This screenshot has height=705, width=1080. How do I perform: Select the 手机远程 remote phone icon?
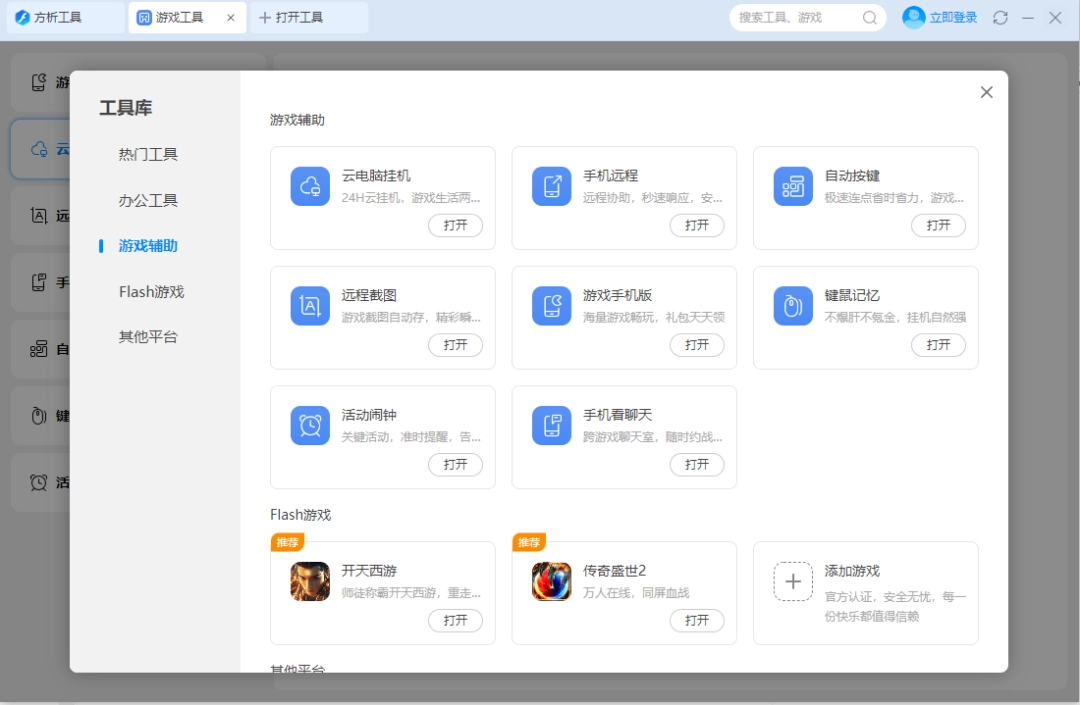tap(551, 186)
